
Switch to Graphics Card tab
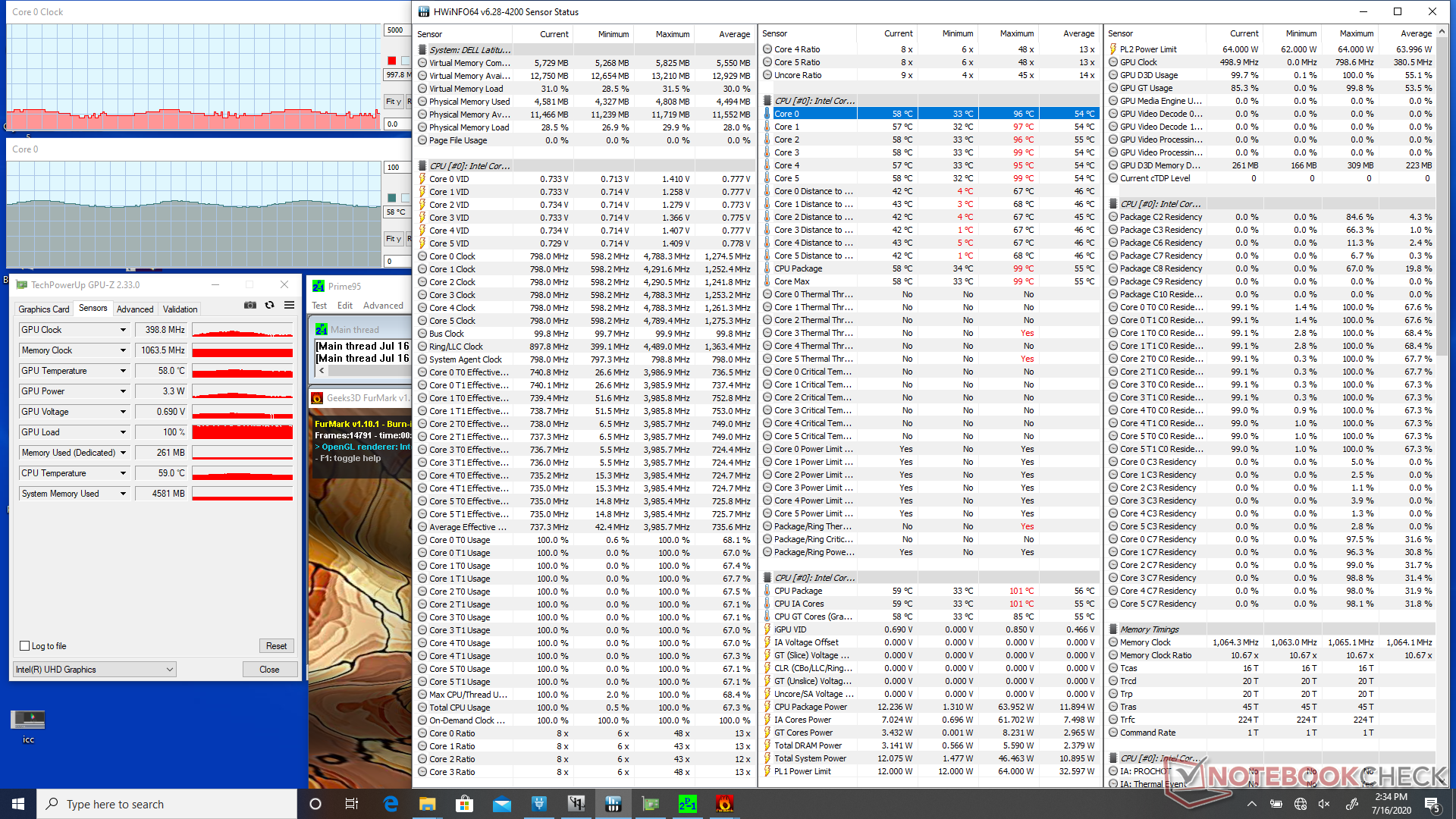coord(44,309)
